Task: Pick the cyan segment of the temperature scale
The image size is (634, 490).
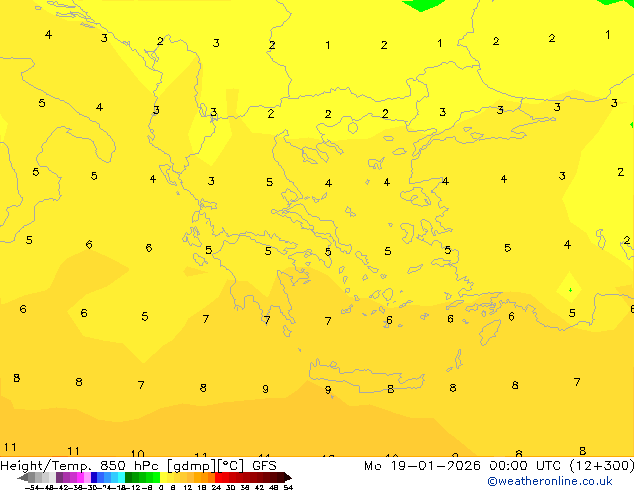Action: click(121, 477)
